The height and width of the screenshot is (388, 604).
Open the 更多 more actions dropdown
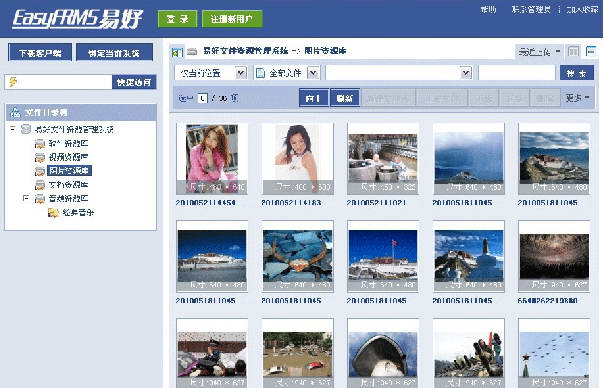pyautogui.click(x=577, y=98)
